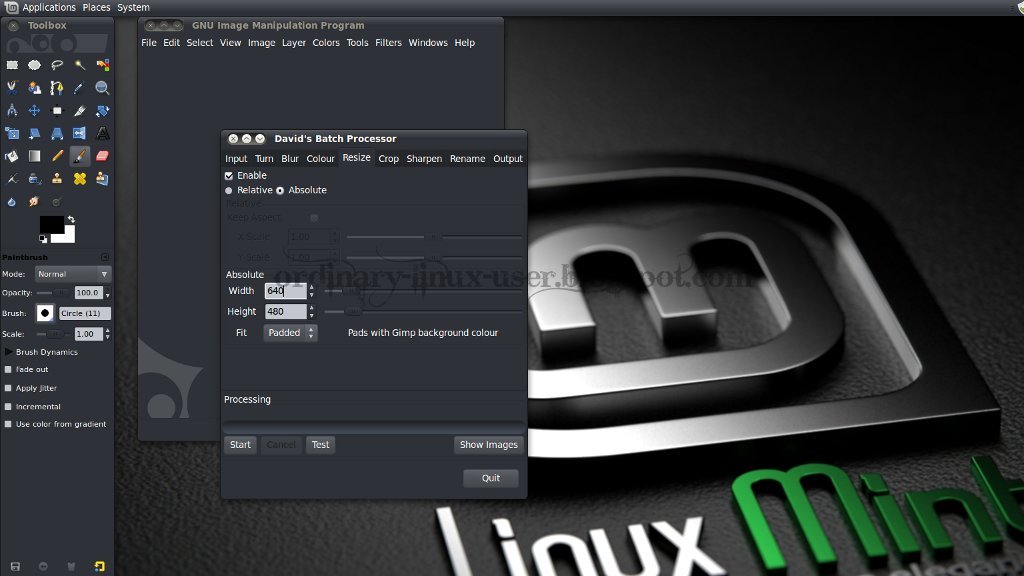Adjust the Opacity slider in tool options
This screenshot has width=1024, height=576.
54,293
